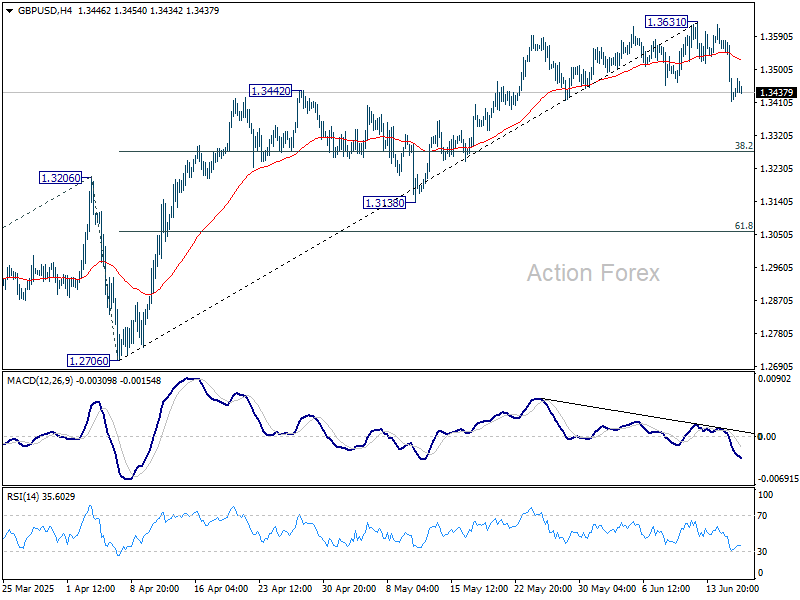Click the MACD 0.00902 scale value

(774, 379)
